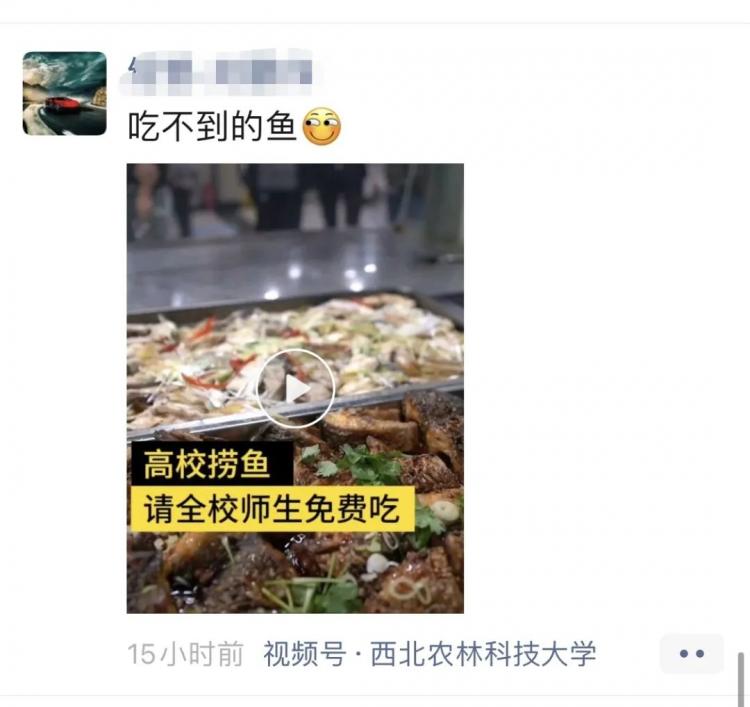Click the steamed fish tray in the video

point(292,354)
